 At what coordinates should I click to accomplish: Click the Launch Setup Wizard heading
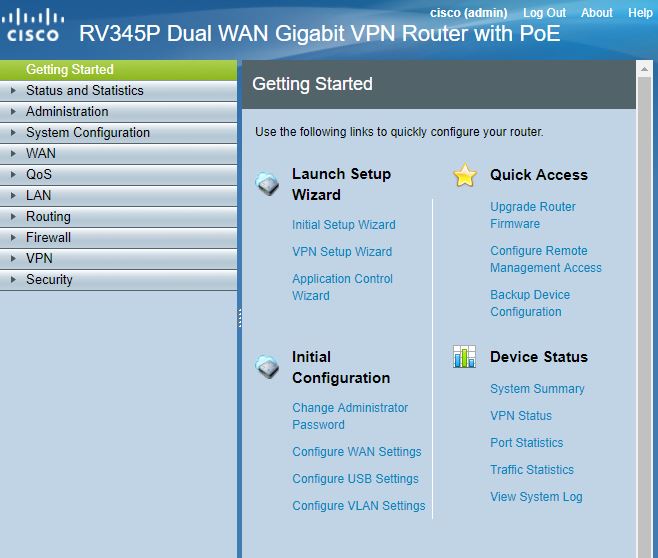coord(341,184)
